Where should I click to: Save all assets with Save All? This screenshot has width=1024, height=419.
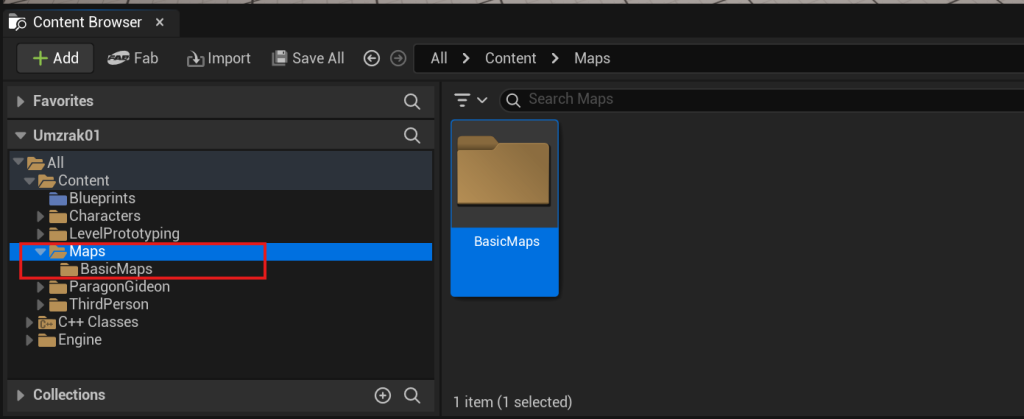(308, 58)
